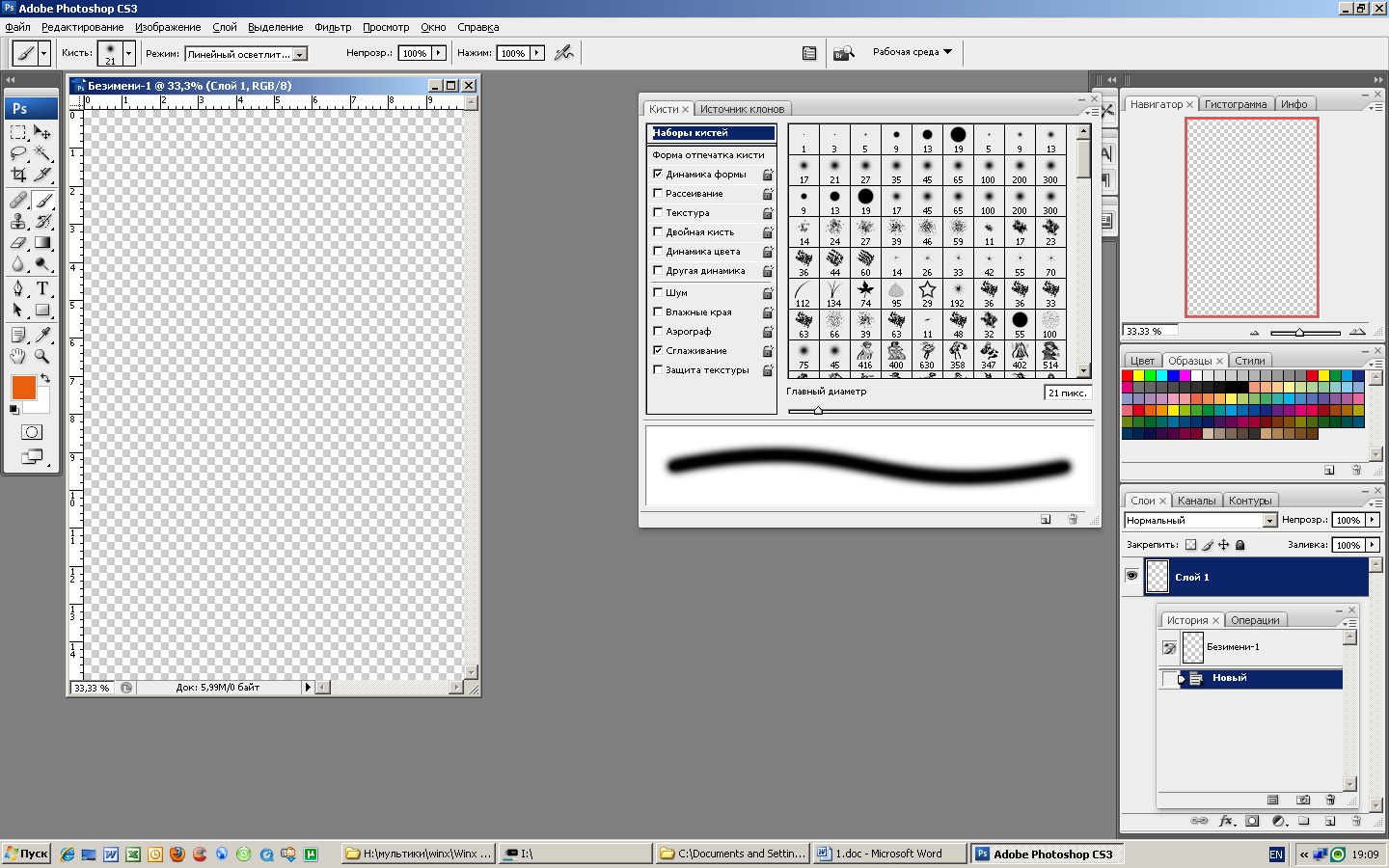Viewport: 1389px width, 868px height.
Task: Select the Lasso tool
Action: pos(18,153)
